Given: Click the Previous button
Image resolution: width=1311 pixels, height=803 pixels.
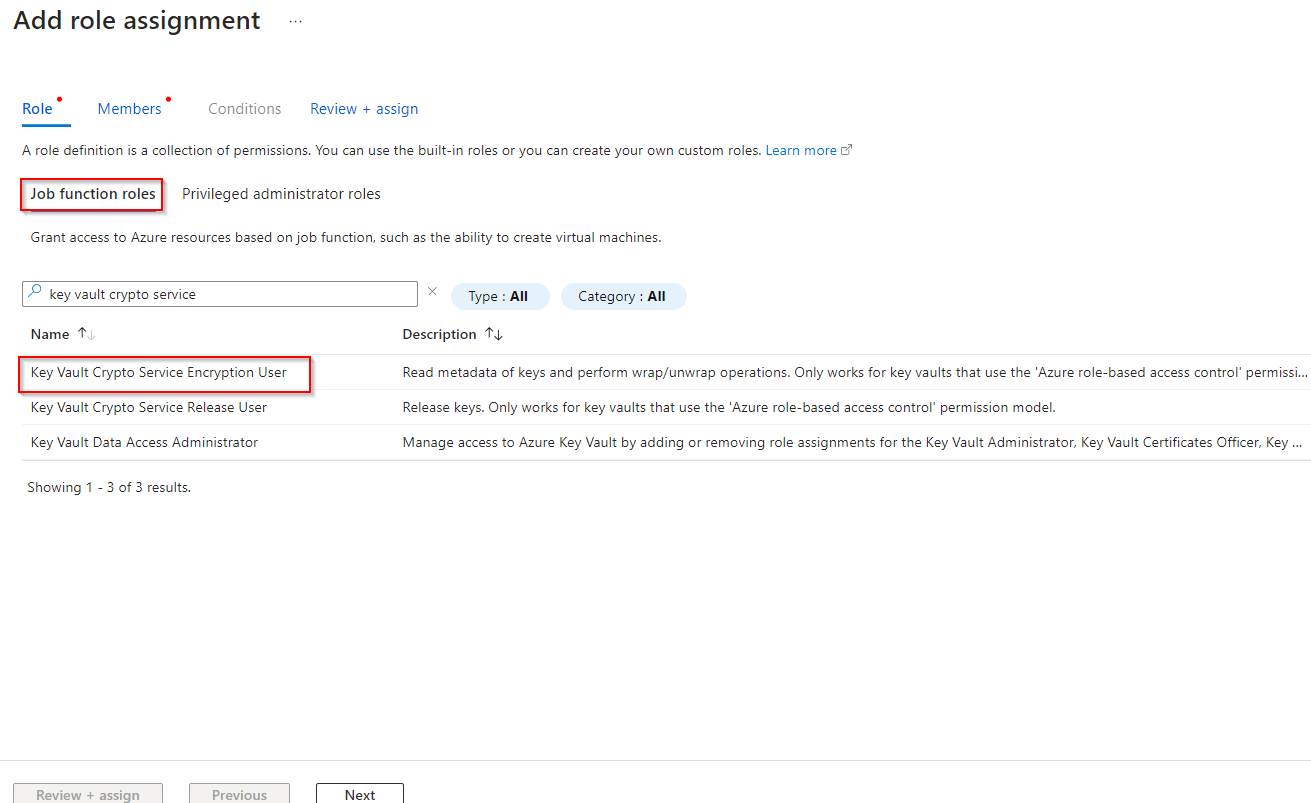Looking at the screenshot, I should click(239, 794).
